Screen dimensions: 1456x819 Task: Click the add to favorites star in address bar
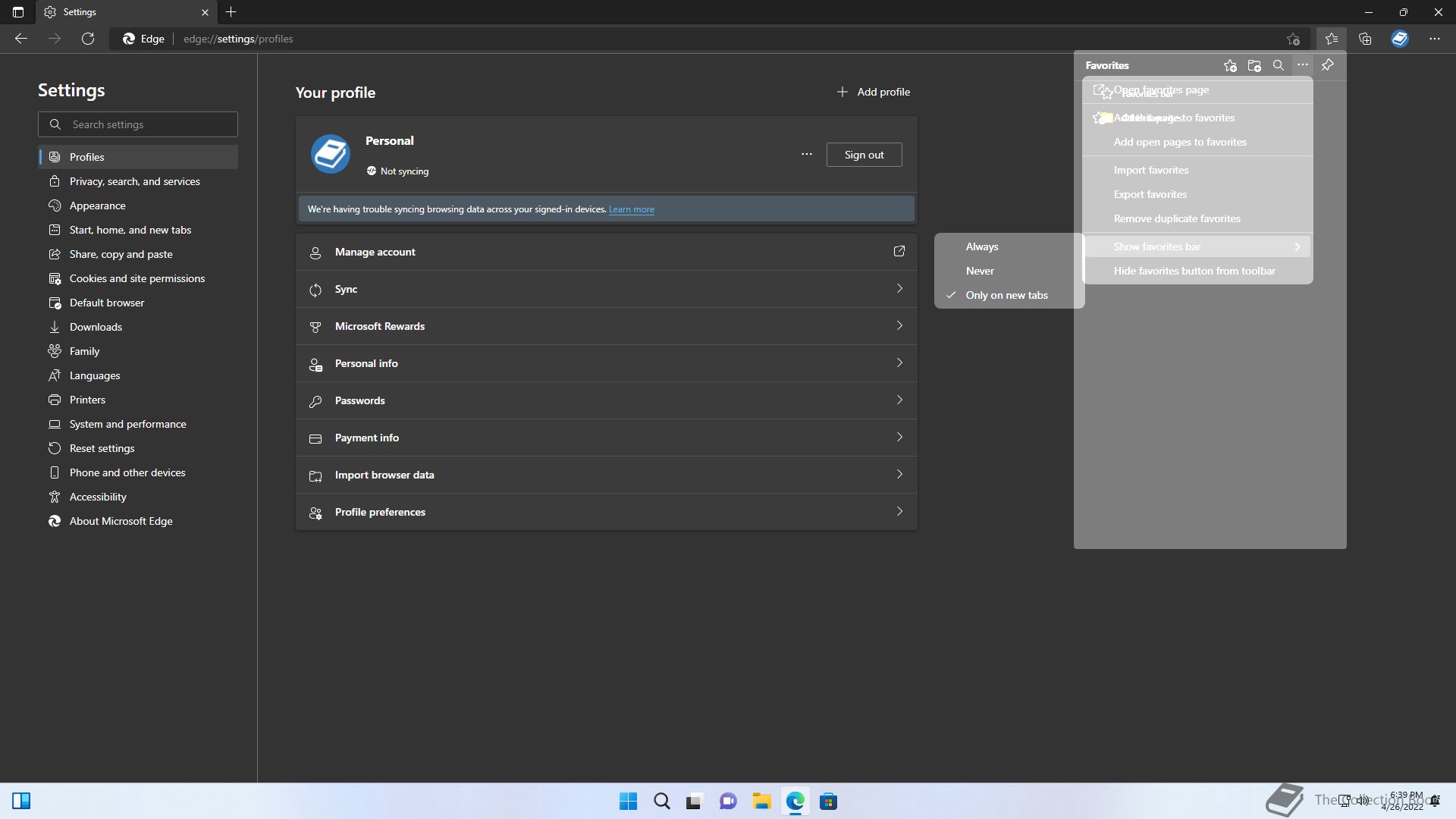click(1293, 39)
